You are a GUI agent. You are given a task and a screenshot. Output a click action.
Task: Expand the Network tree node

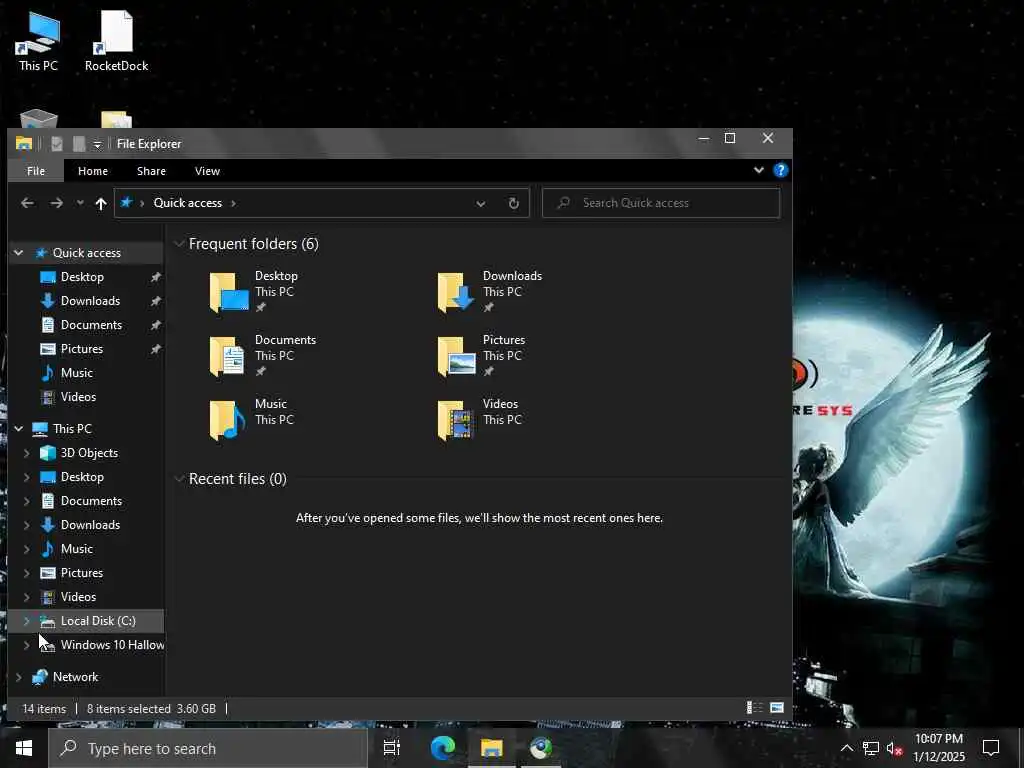pyautogui.click(x=18, y=677)
